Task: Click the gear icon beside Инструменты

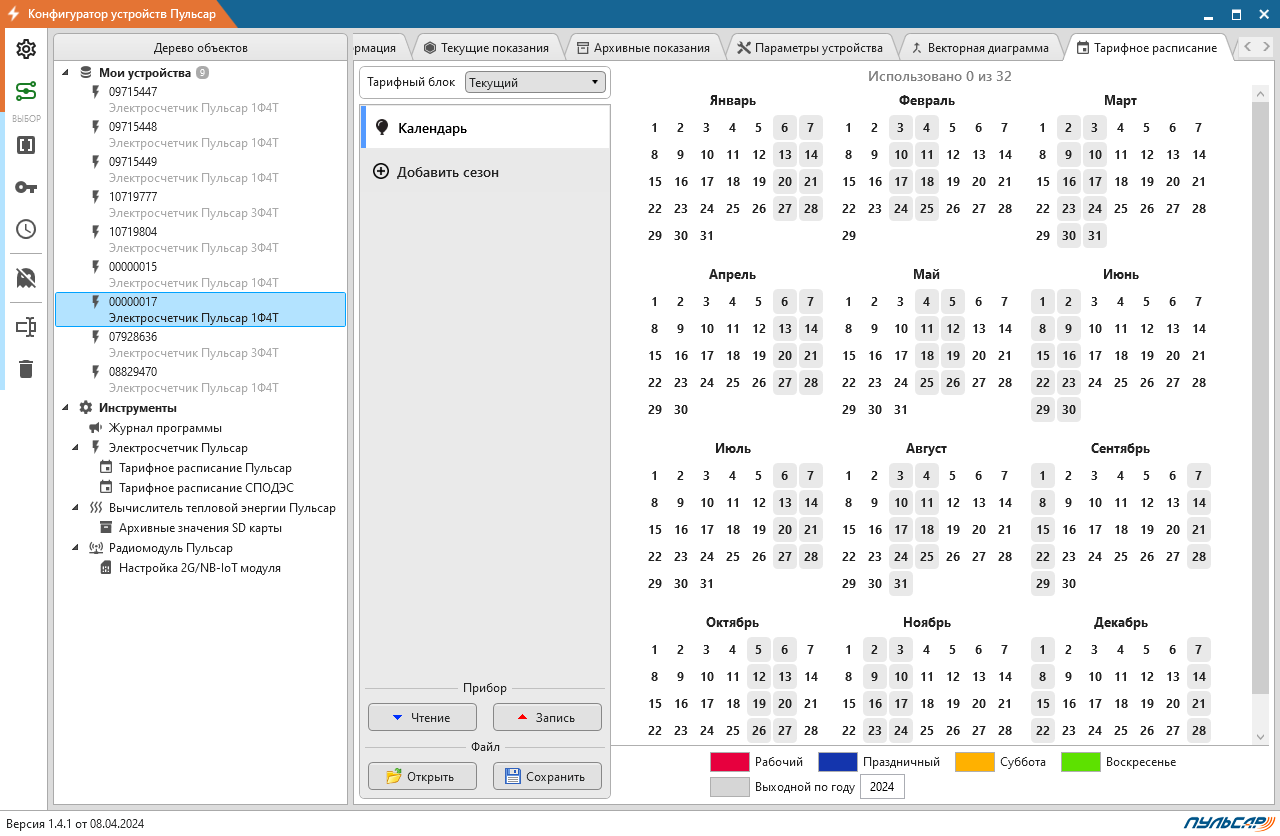Action: [x=85, y=408]
